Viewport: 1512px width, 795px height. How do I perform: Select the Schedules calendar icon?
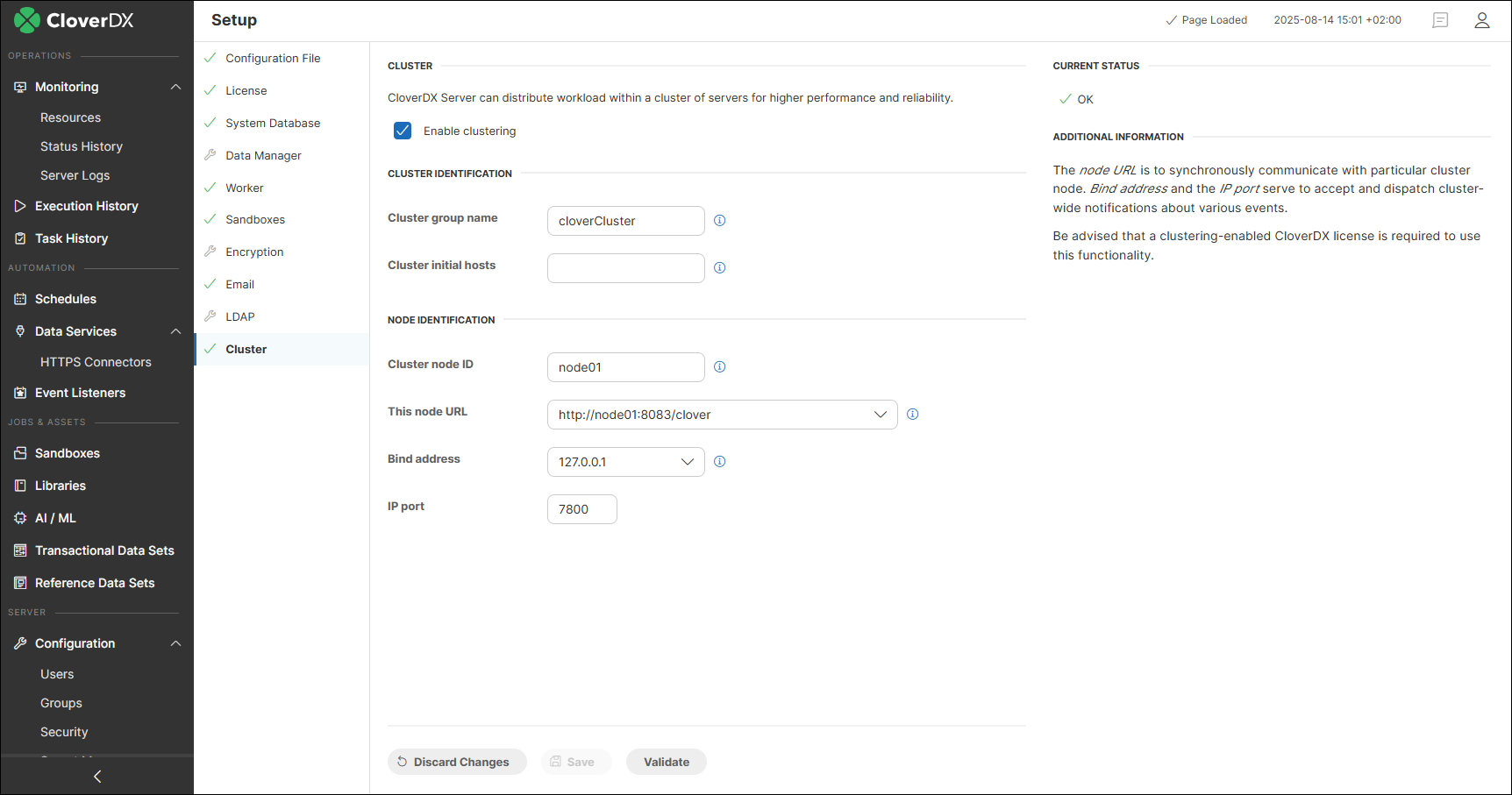[19, 299]
